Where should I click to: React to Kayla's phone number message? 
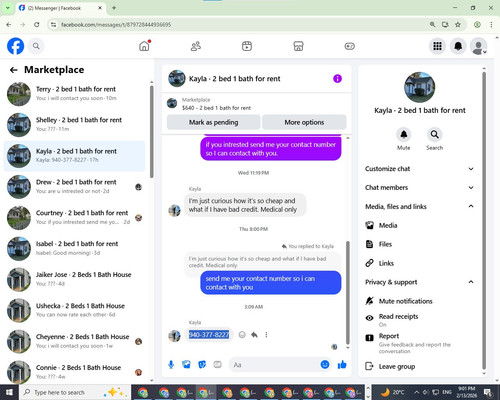242,335
